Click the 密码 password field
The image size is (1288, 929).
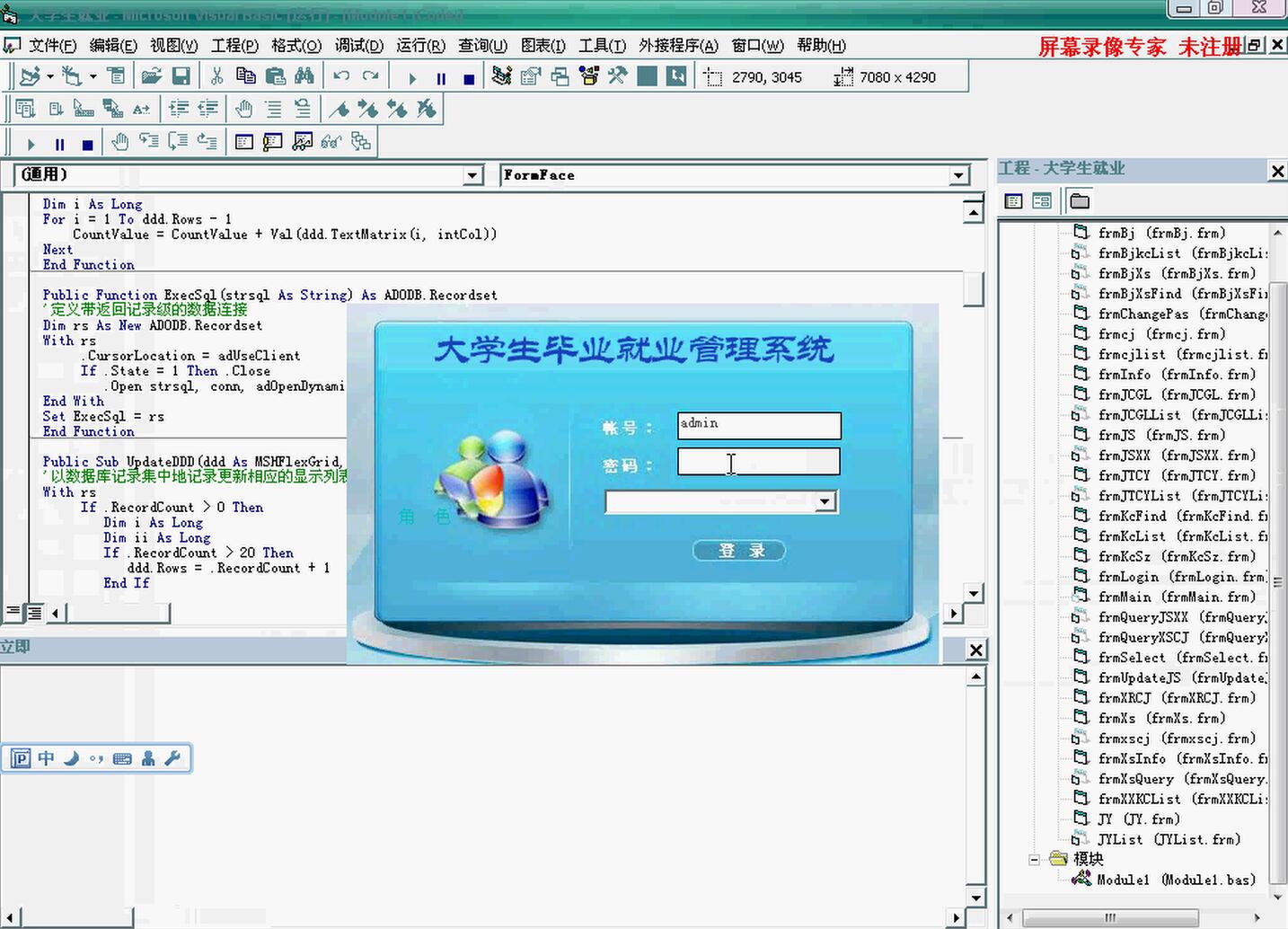(x=759, y=462)
